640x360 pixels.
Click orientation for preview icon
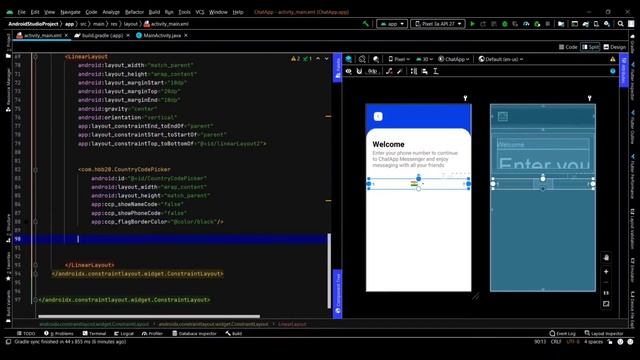click(x=362, y=59)
